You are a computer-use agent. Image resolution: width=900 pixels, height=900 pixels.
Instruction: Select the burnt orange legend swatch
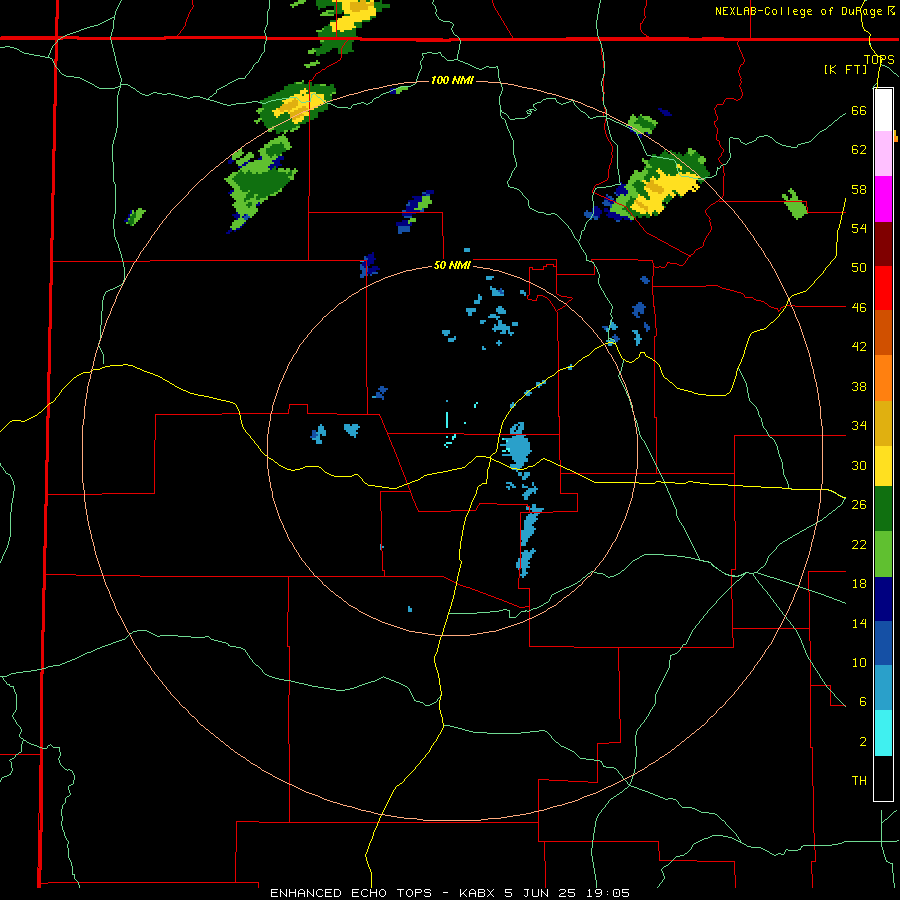click(x=883, y=333)
